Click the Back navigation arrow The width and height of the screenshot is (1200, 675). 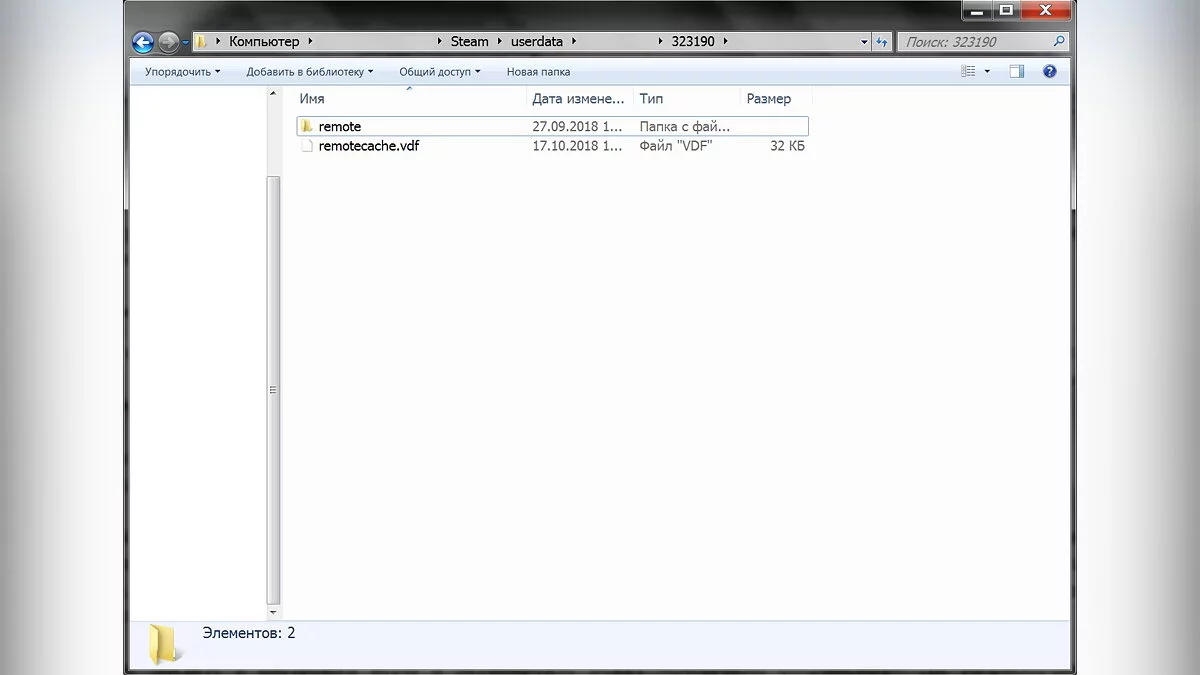tap(143, 42)
